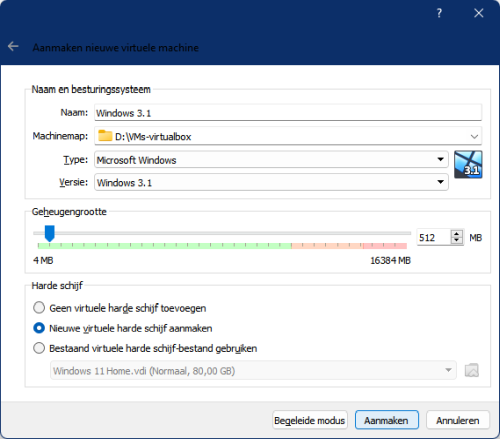The height and width of the screenshot is (439, 500).
Task: Click the 'Harde schijf' group title
Action: coord(57,286)
